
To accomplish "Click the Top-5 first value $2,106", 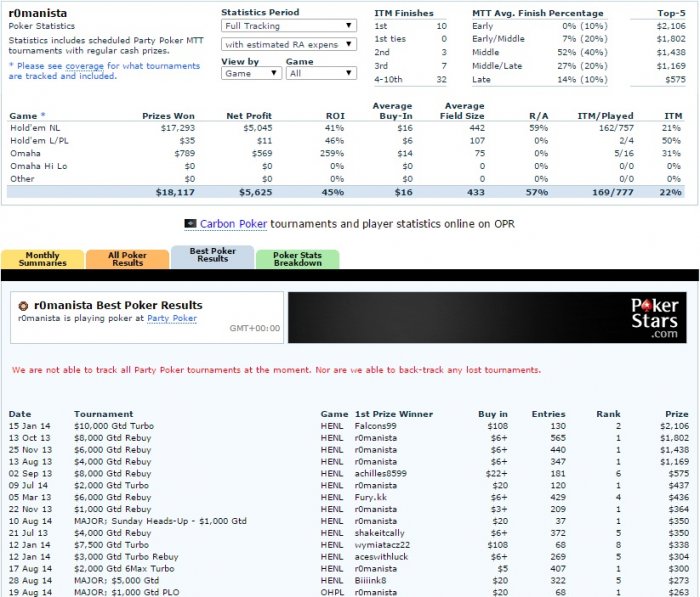I will [x=671, y=26].
